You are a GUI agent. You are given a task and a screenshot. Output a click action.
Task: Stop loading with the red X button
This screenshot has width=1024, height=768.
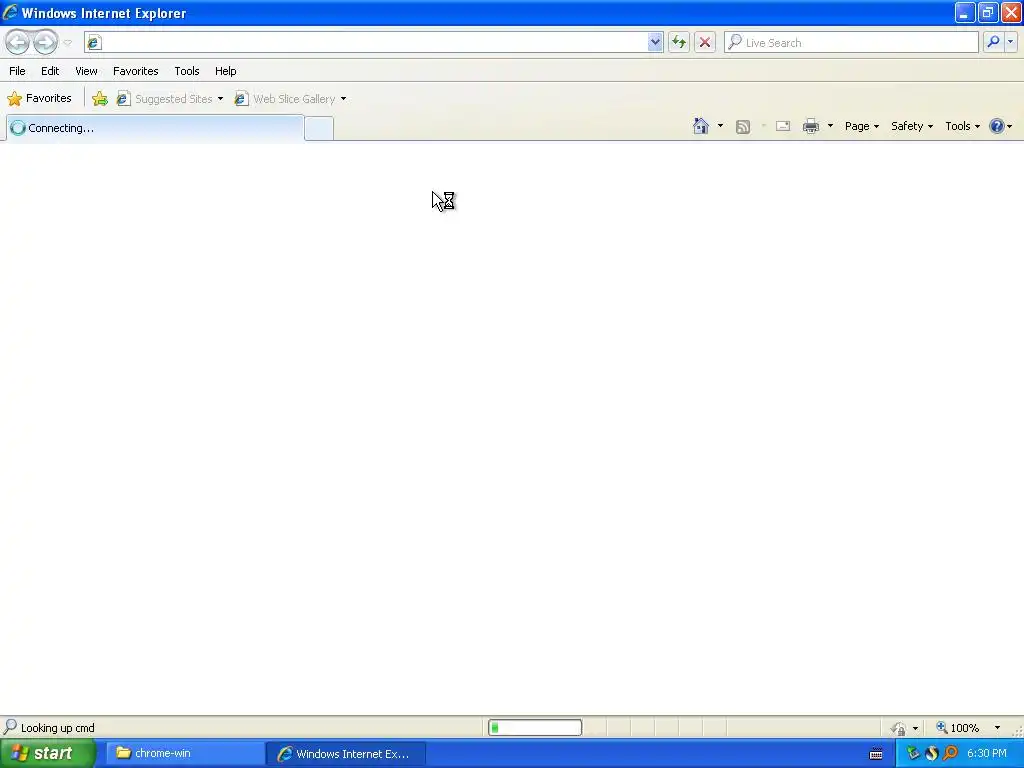705,42
